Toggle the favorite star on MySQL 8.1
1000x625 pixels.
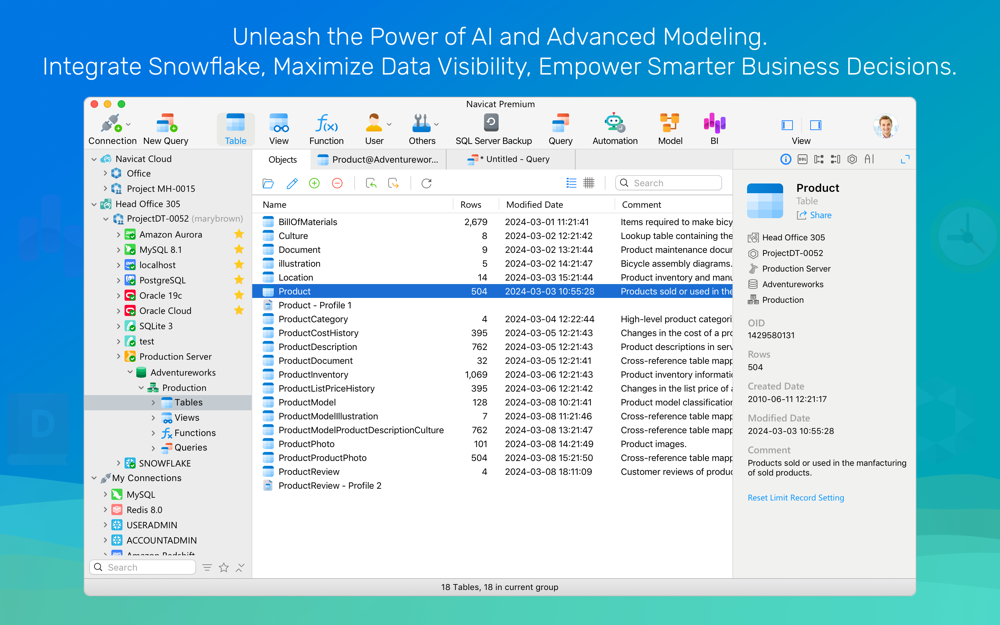tap(239, 249)
